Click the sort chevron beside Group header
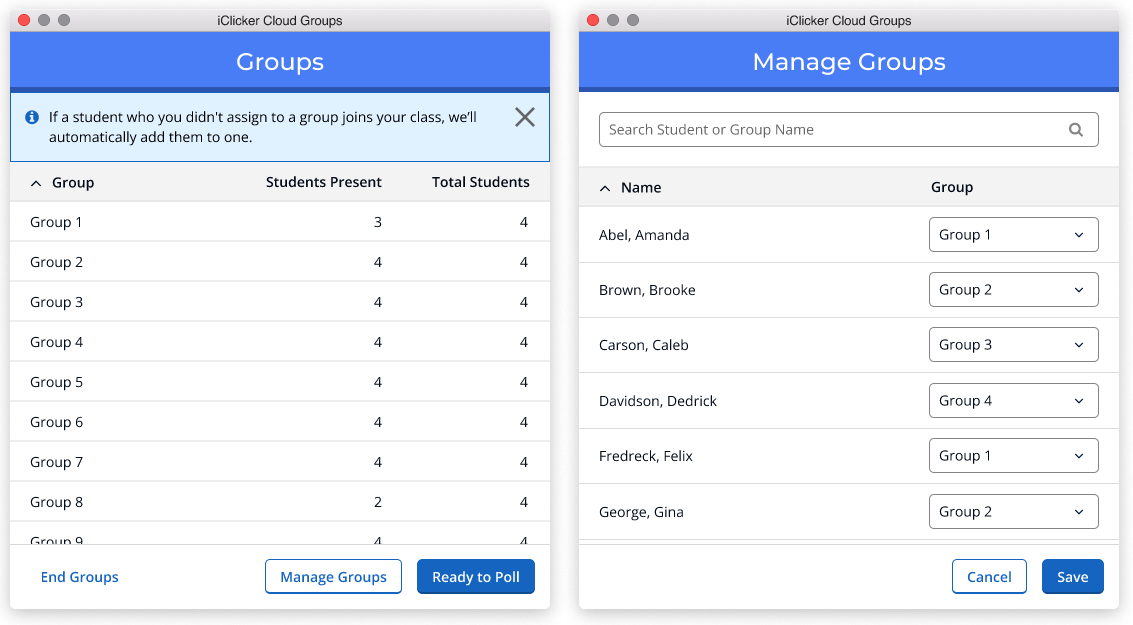 36,182
